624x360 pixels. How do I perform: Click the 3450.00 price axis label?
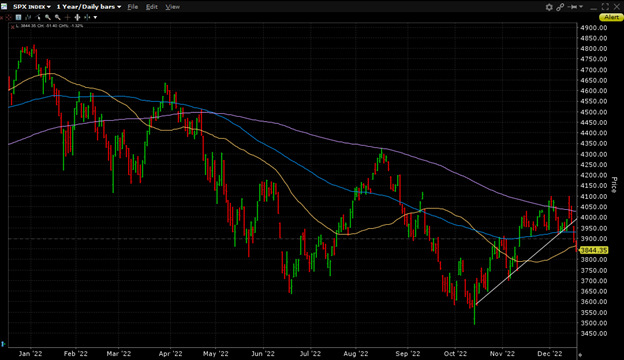(594, 334)
